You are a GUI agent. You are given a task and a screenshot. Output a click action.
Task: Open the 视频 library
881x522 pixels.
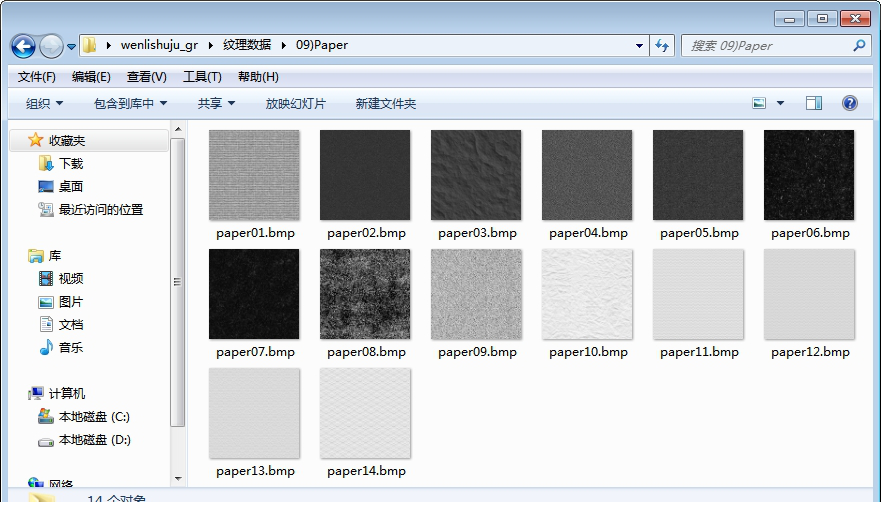(x=71, y=279)
